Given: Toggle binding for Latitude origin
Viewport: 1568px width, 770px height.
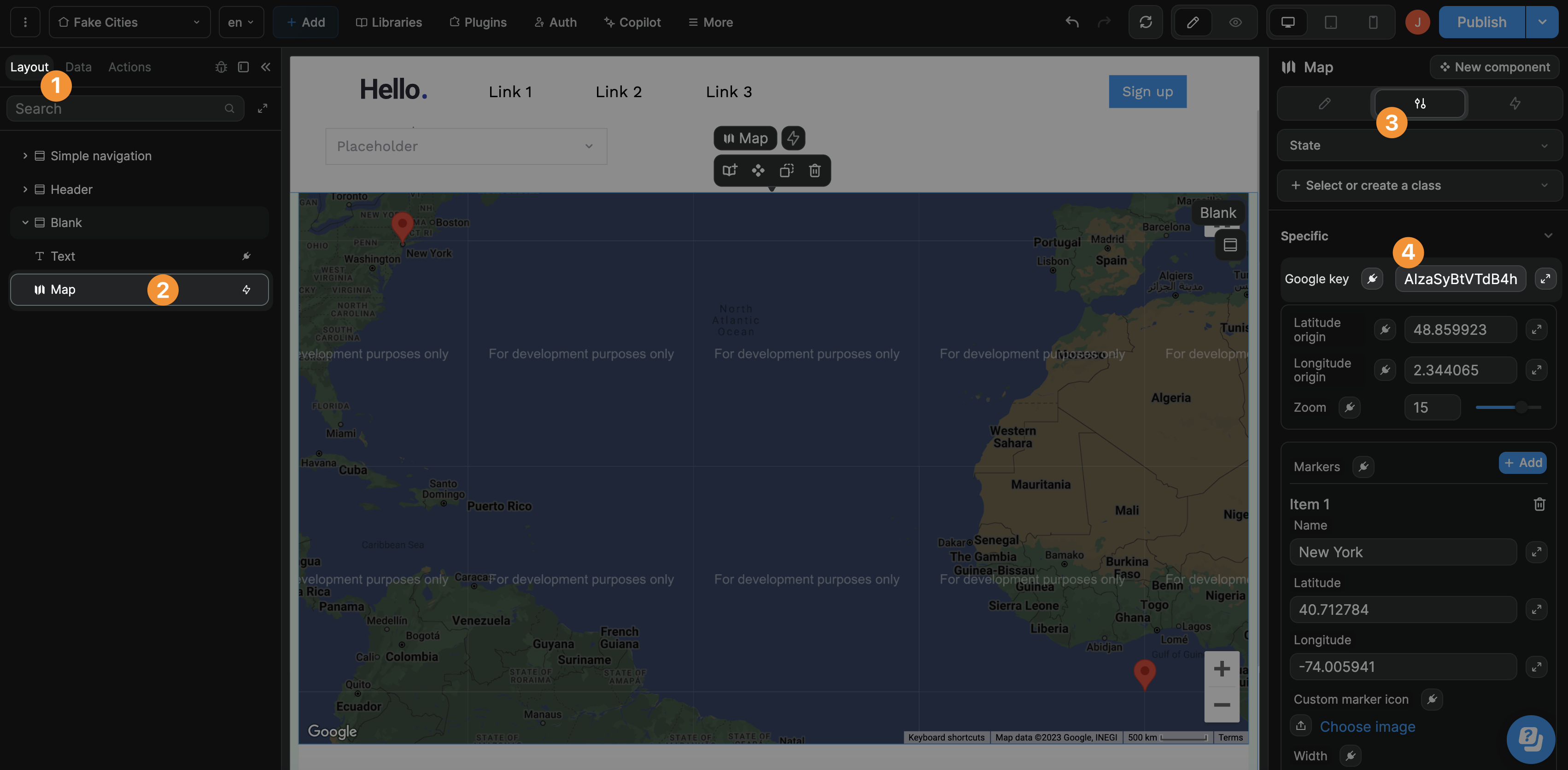Looking at the screenshot, I should pyautogui.click(x=1385, y=329).
